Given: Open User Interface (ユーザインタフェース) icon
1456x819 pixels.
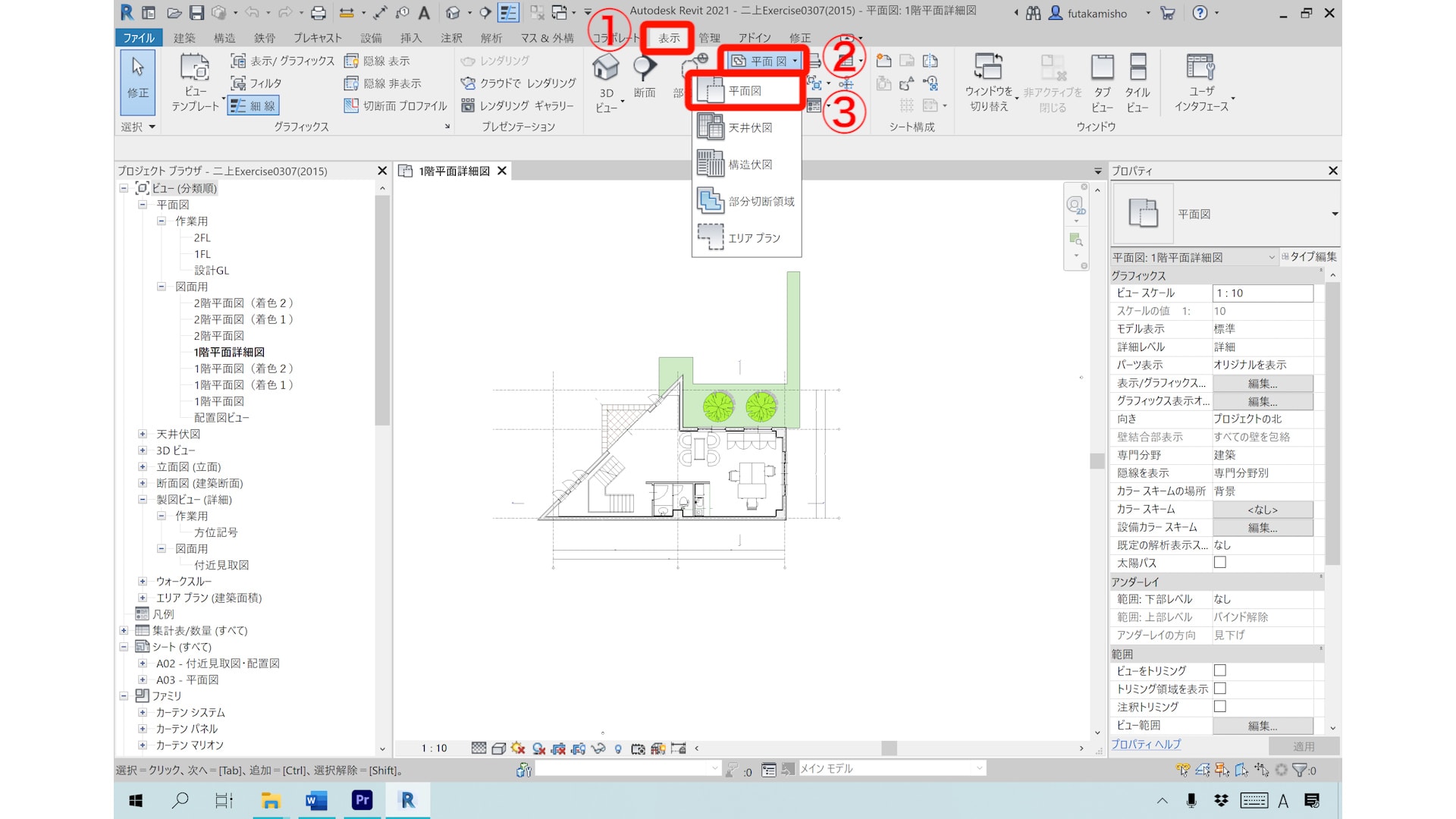Looking at the screenshot, I should point(1200,68).
